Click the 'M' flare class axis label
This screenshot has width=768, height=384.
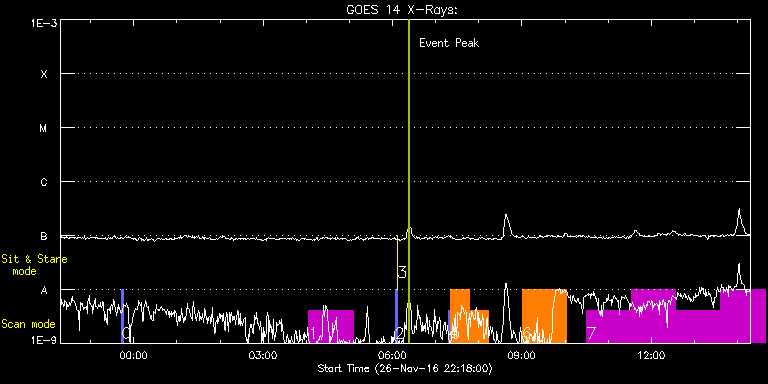(x=44, y=128)
